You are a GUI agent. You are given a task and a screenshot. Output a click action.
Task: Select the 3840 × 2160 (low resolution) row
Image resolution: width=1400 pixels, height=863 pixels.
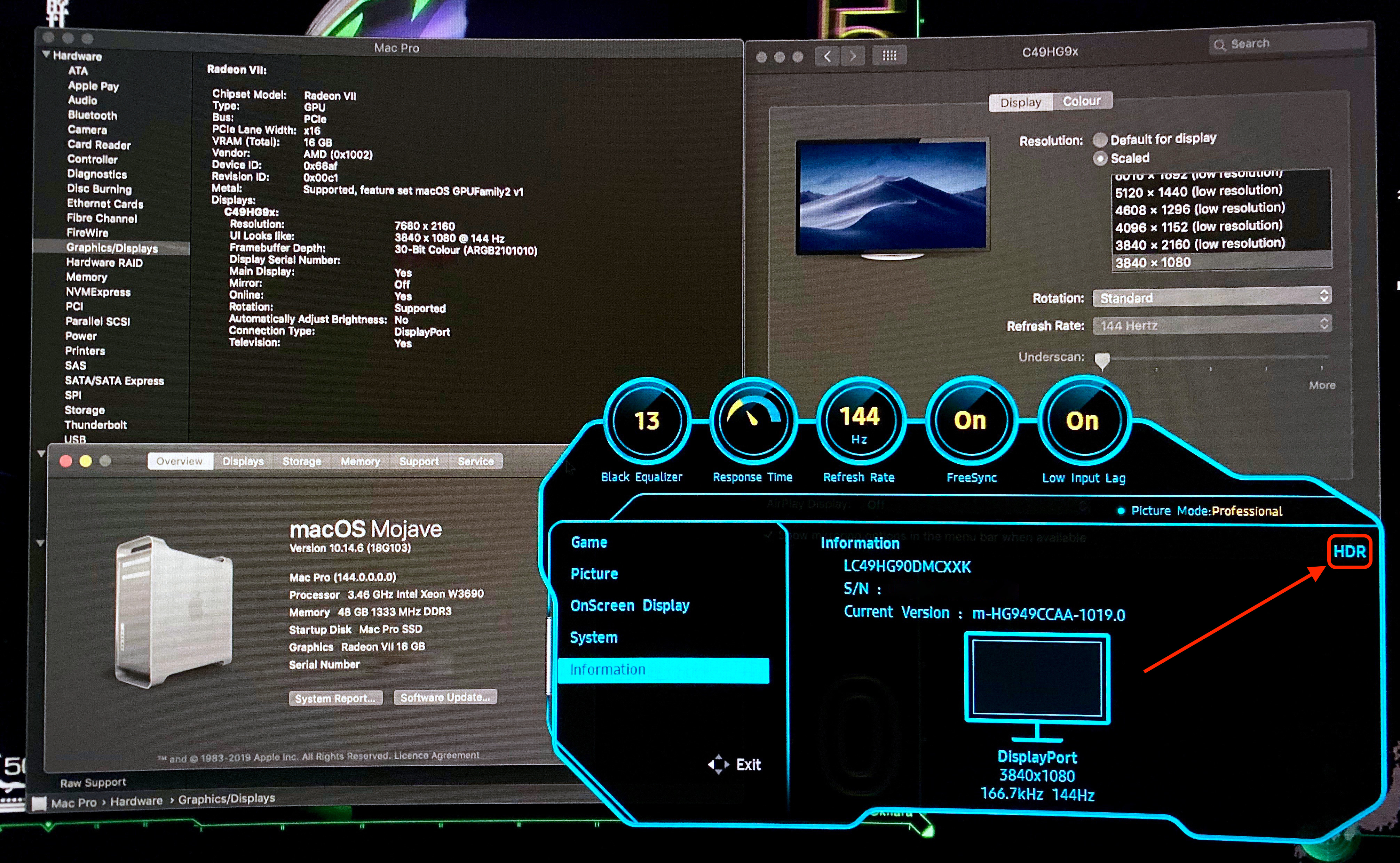point(1221,244)
